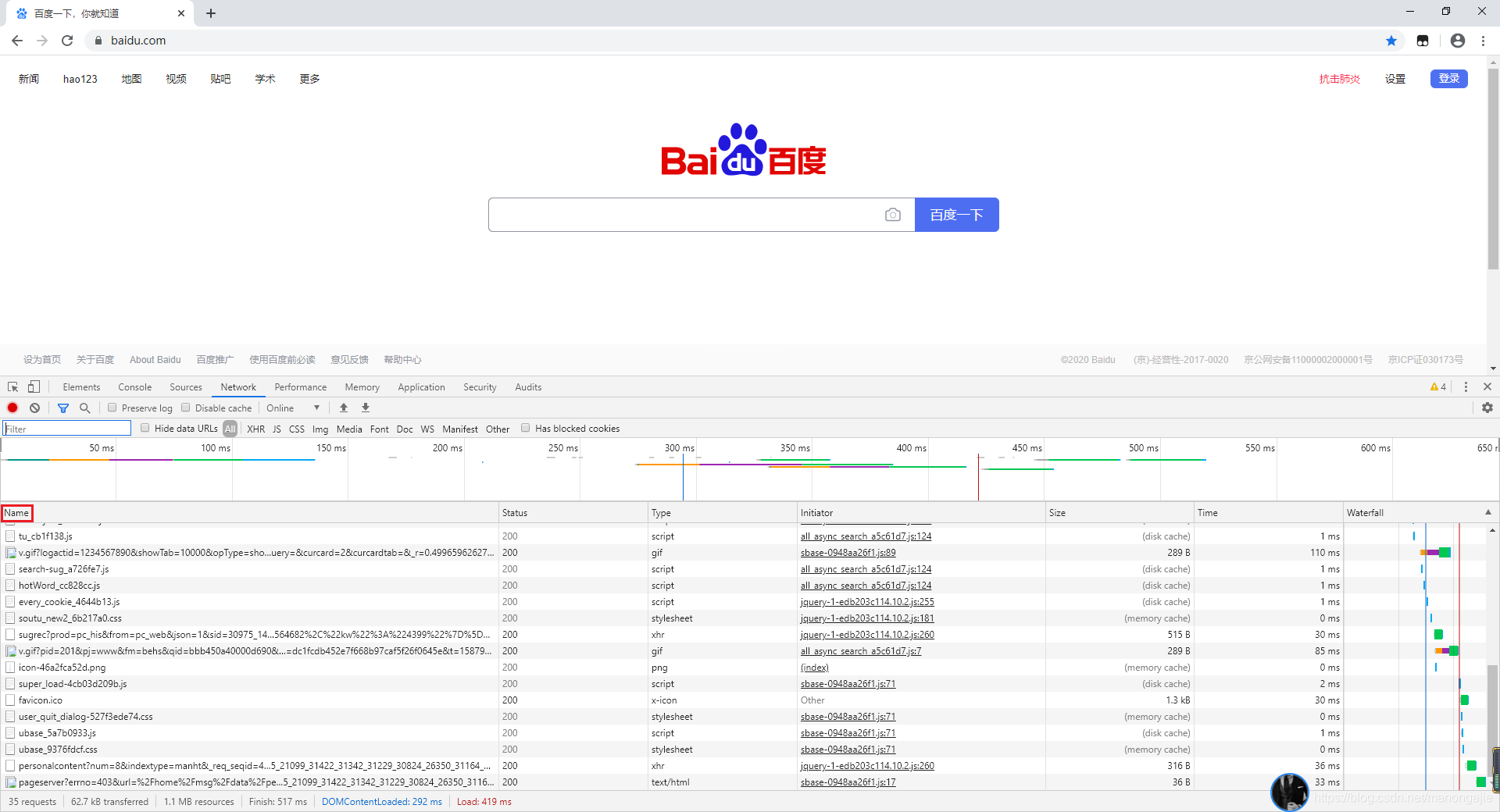The image size is (1500, 812).
Task: Switch to the Security tab
Action: (x=480, y=387)
